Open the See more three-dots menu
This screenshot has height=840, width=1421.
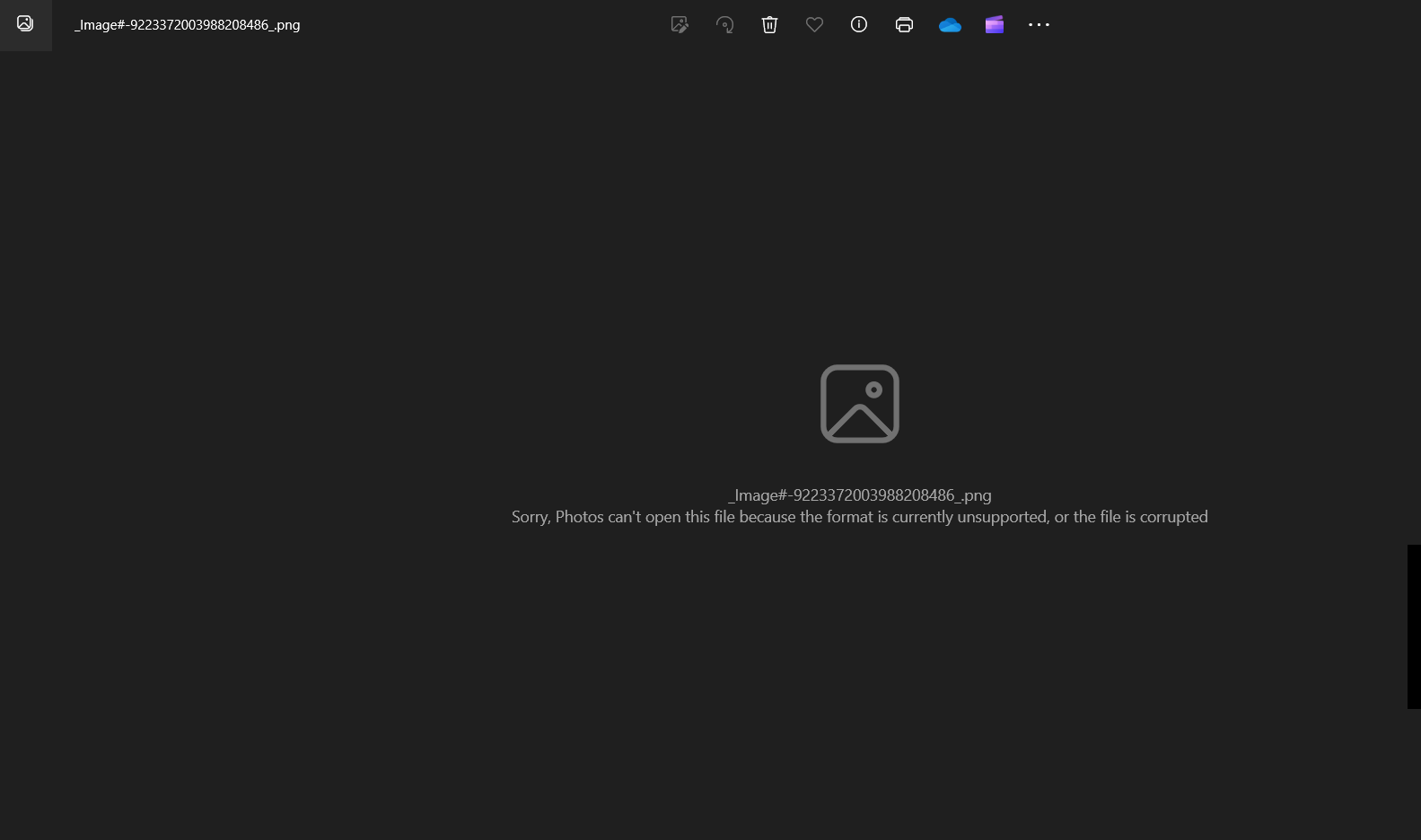1039,25
